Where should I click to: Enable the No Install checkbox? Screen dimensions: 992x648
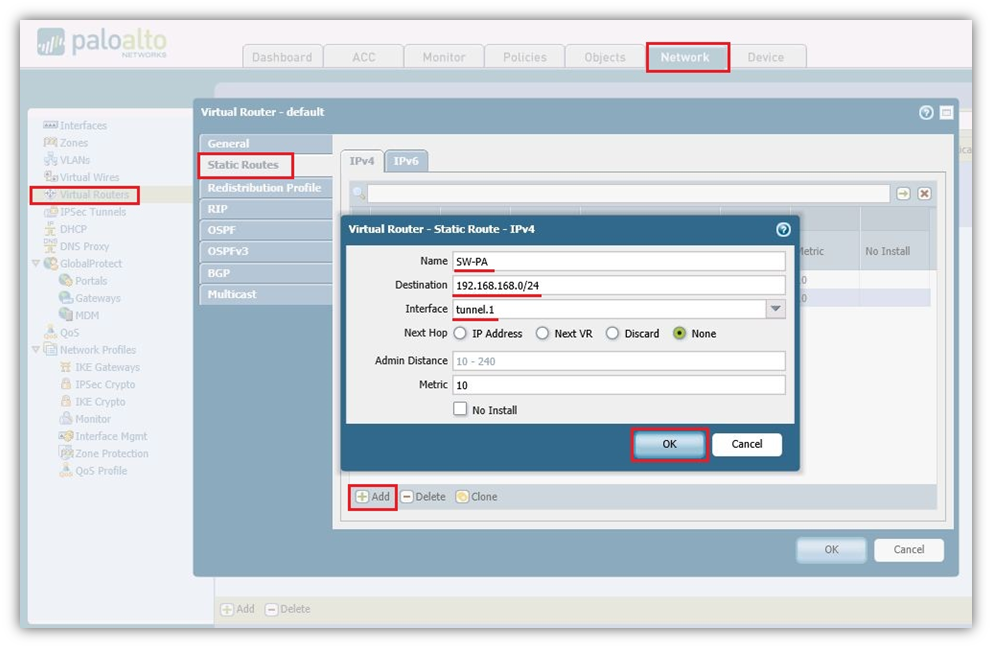(460, 410)
